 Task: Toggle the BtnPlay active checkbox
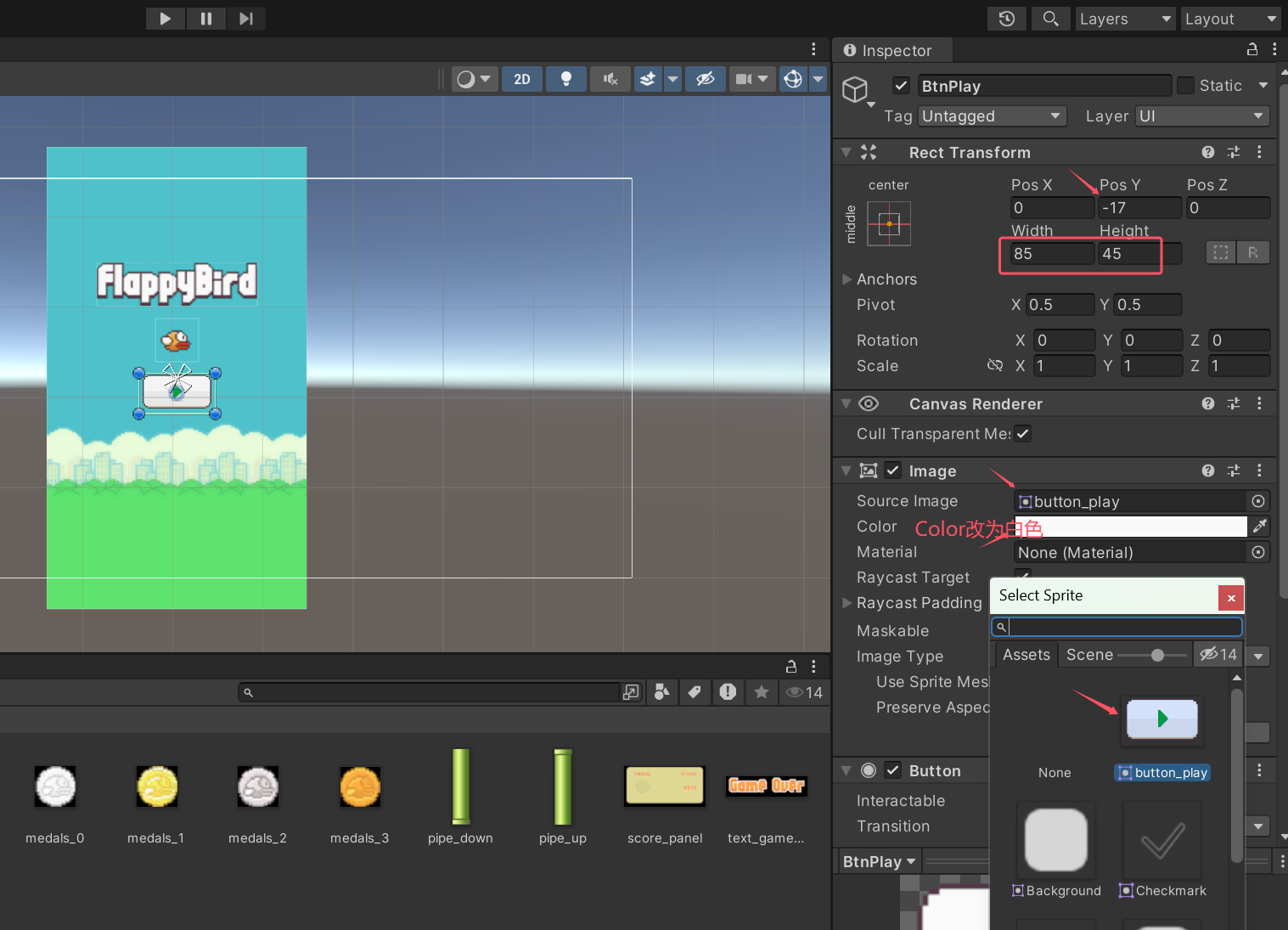(901, 86)
